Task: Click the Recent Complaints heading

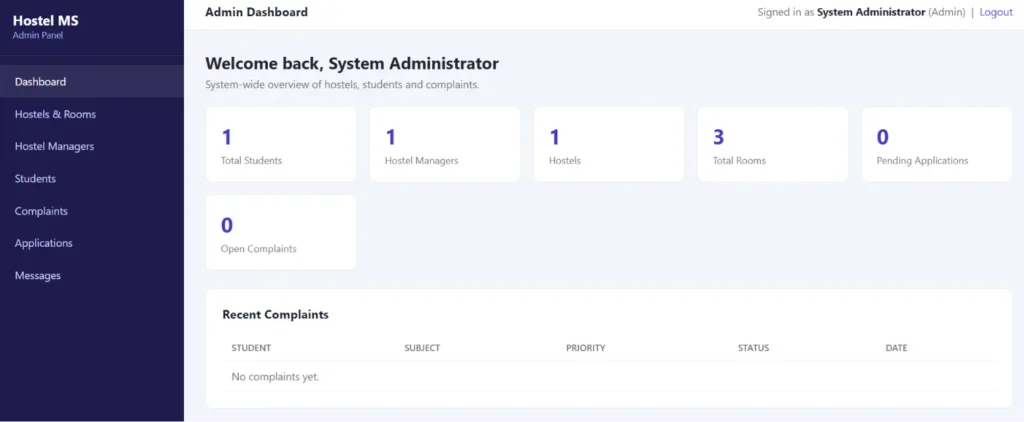Action: pyautogui.click(x=276, y=315)
